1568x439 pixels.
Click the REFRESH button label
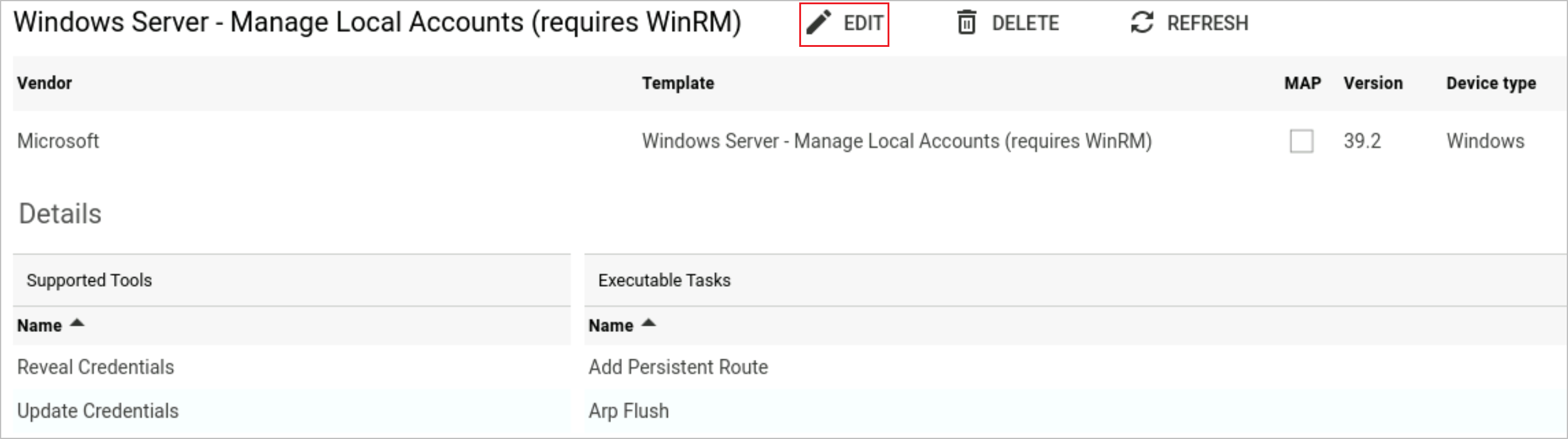[x=1207, y=23]
